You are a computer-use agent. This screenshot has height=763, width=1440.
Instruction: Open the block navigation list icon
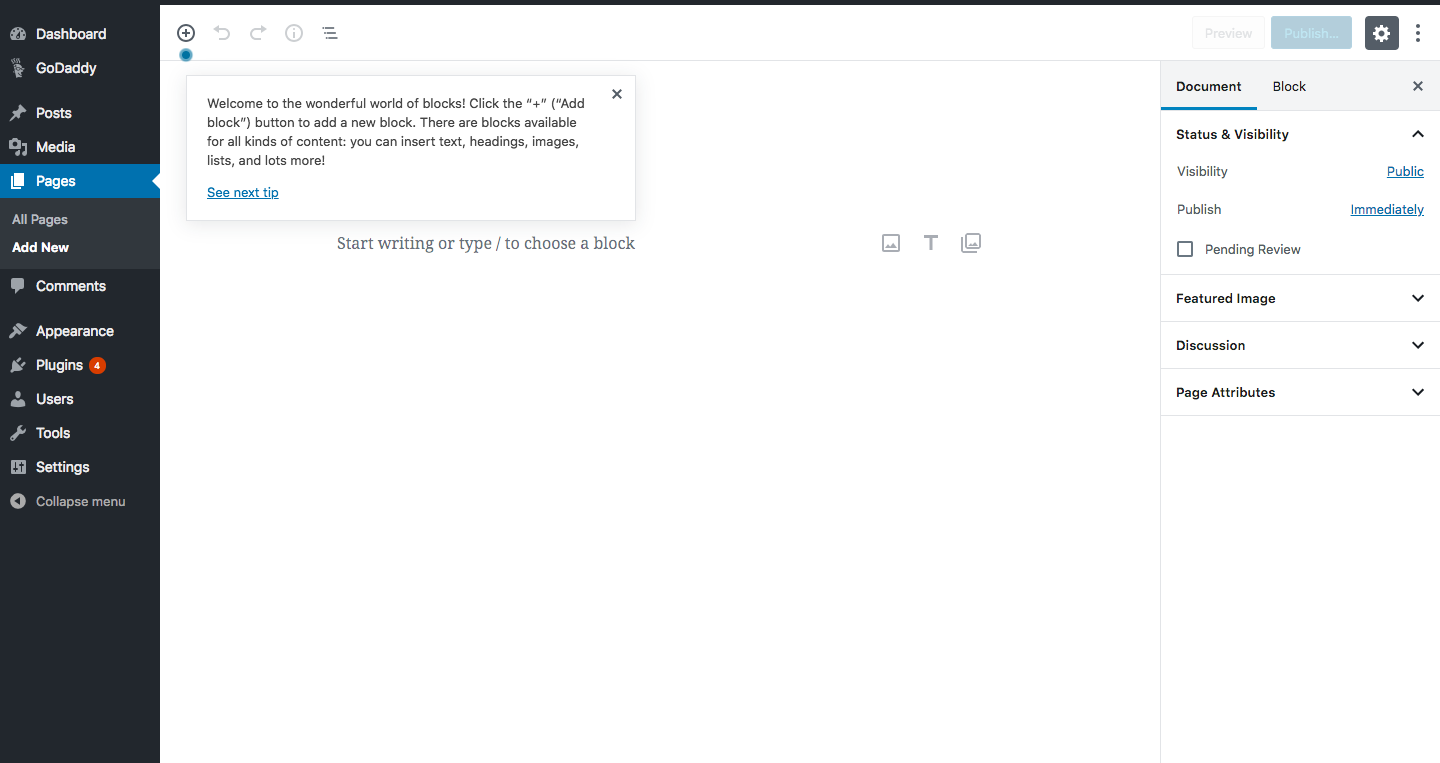[330, 33]
